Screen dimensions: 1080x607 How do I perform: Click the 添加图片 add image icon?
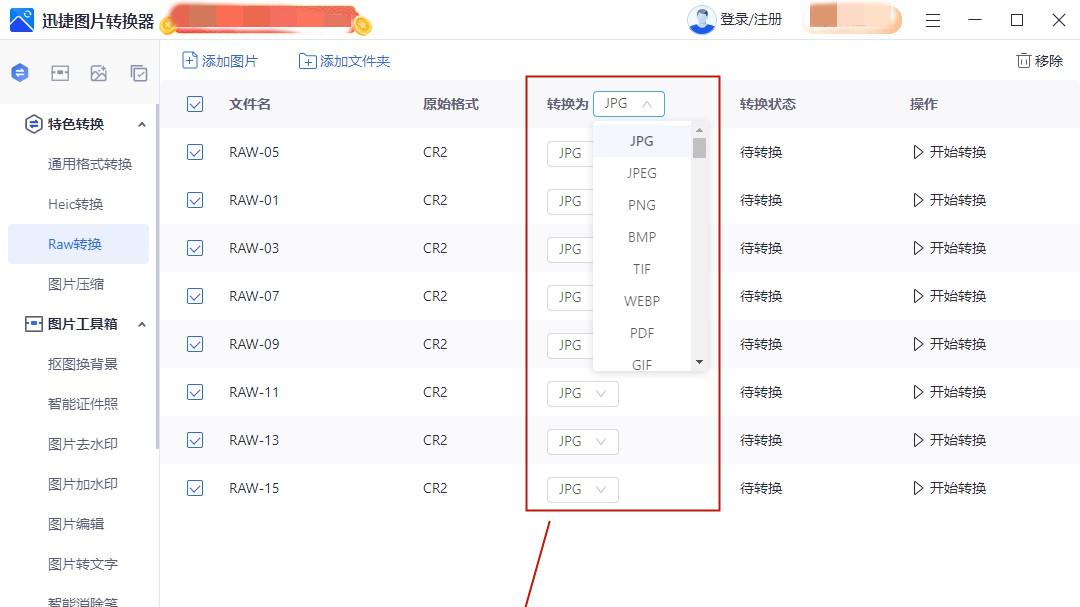tap(190, 61)
